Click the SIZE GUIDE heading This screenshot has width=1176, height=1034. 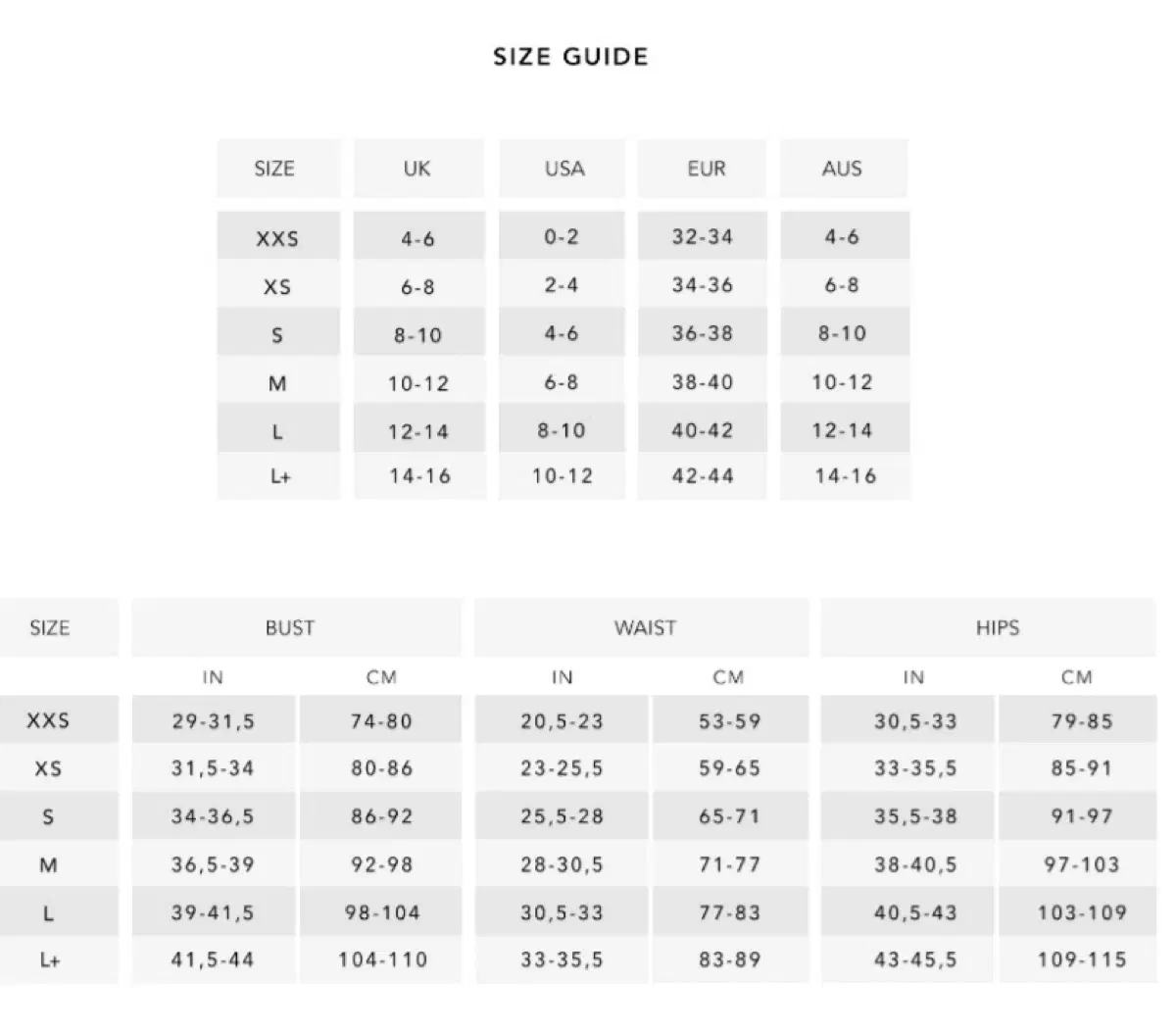pos(570,57)
